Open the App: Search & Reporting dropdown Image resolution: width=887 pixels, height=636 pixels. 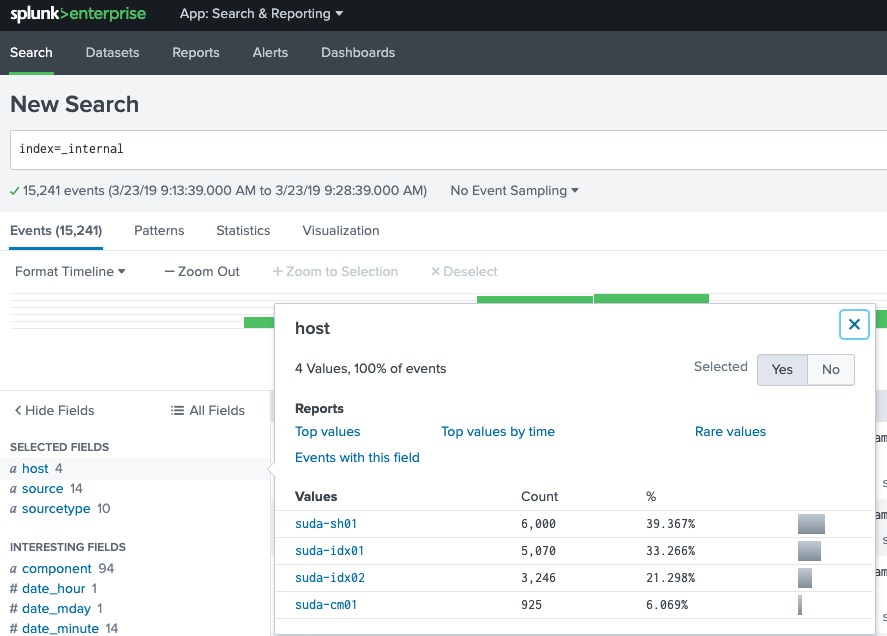(261, 14)
